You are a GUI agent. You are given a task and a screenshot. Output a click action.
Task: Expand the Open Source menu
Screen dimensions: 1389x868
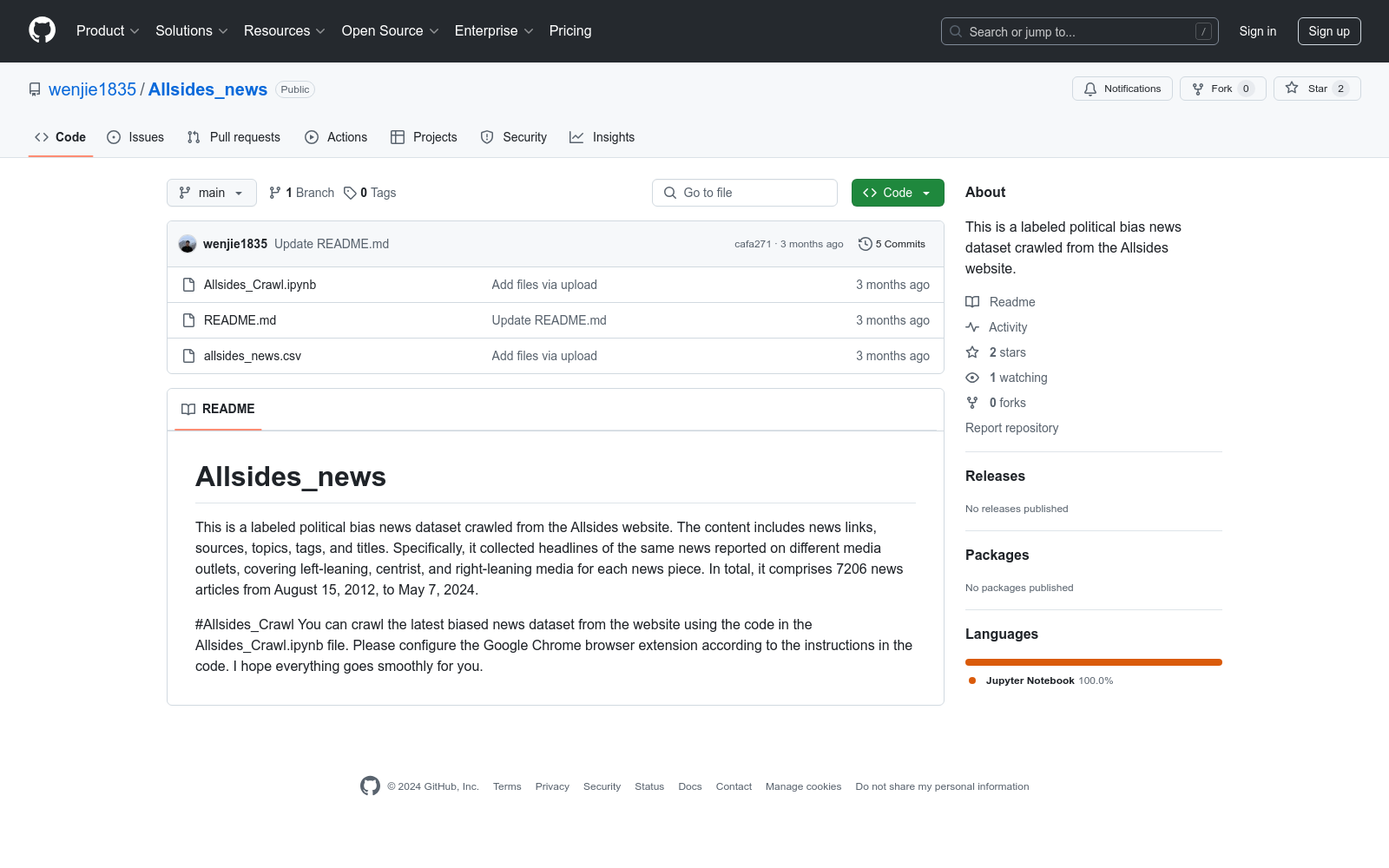pos(391,30)
